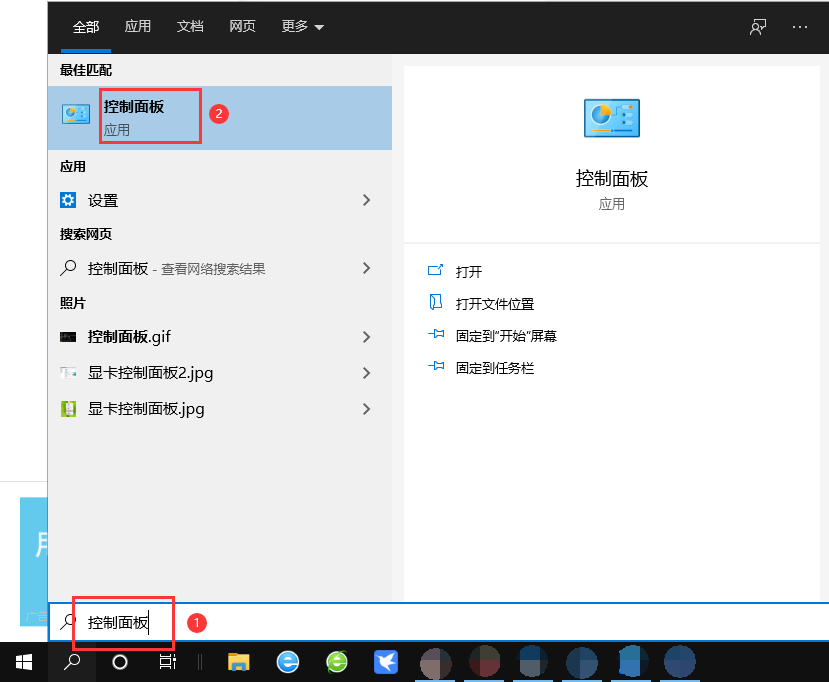The height and width of the screenshot is (682, 829).
Task: Click the 控制面板.gif file icon
Action: [x=68, y=337]
